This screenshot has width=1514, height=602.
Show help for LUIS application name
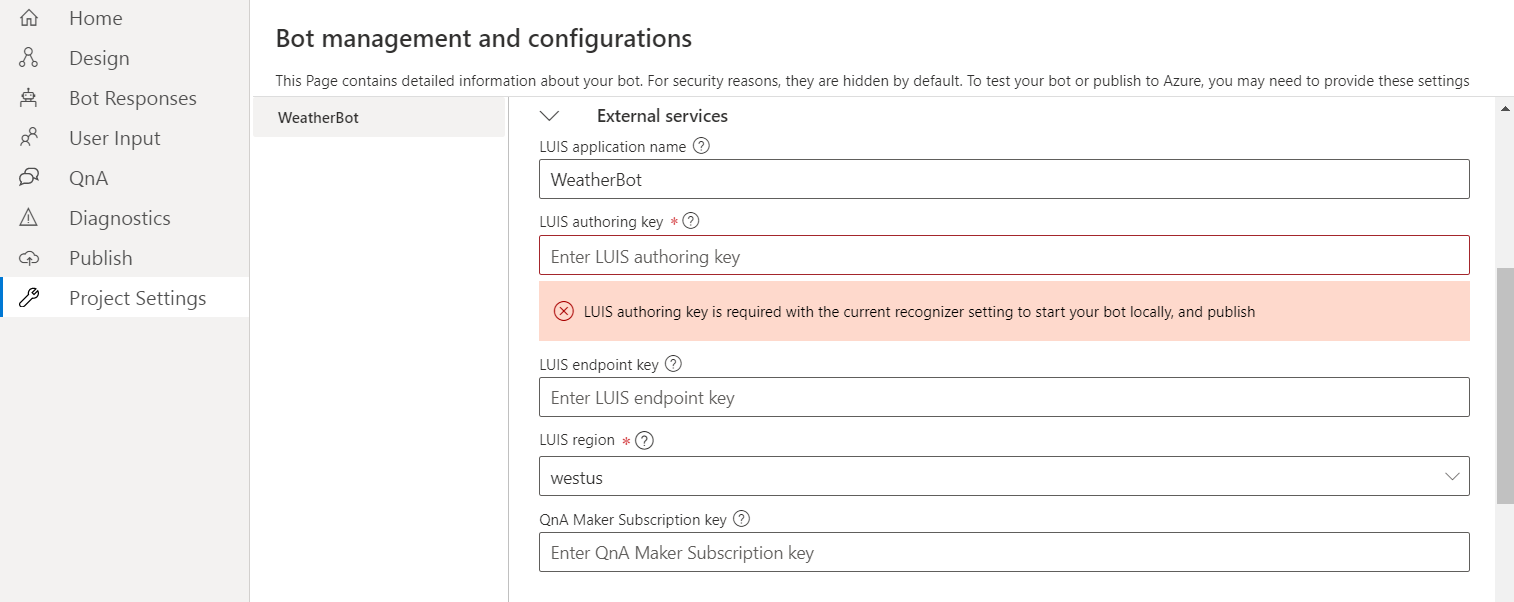(x=701, y=146)
